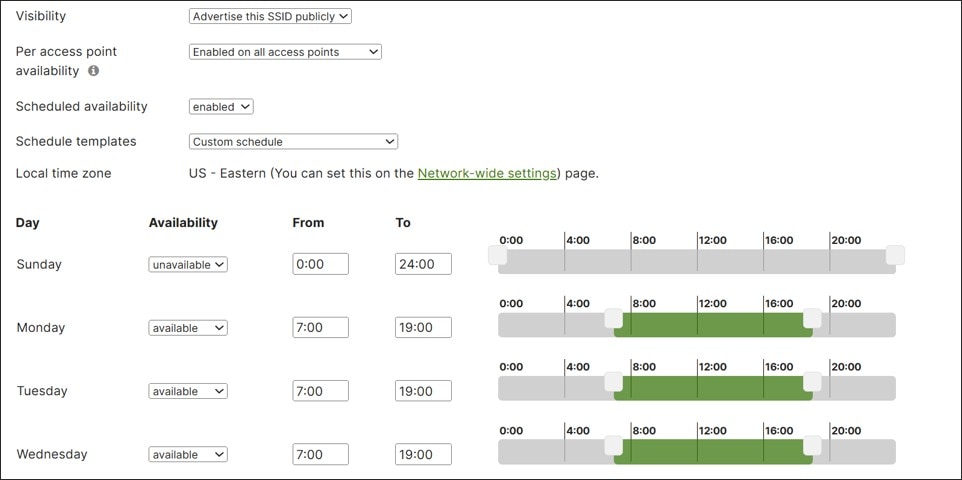Click Wednesday's end time slider handle

(812, 445)
